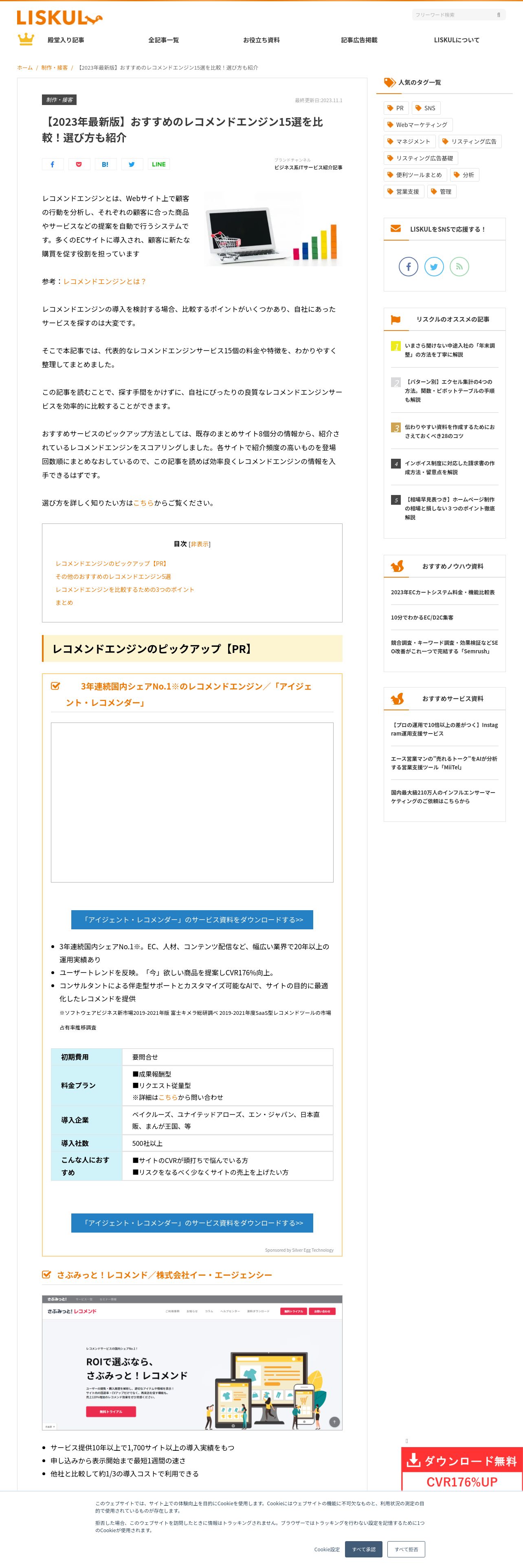Open the LISKUL Facebook page circle icon
523x1568 pixels.
click(x=409, y=267)
